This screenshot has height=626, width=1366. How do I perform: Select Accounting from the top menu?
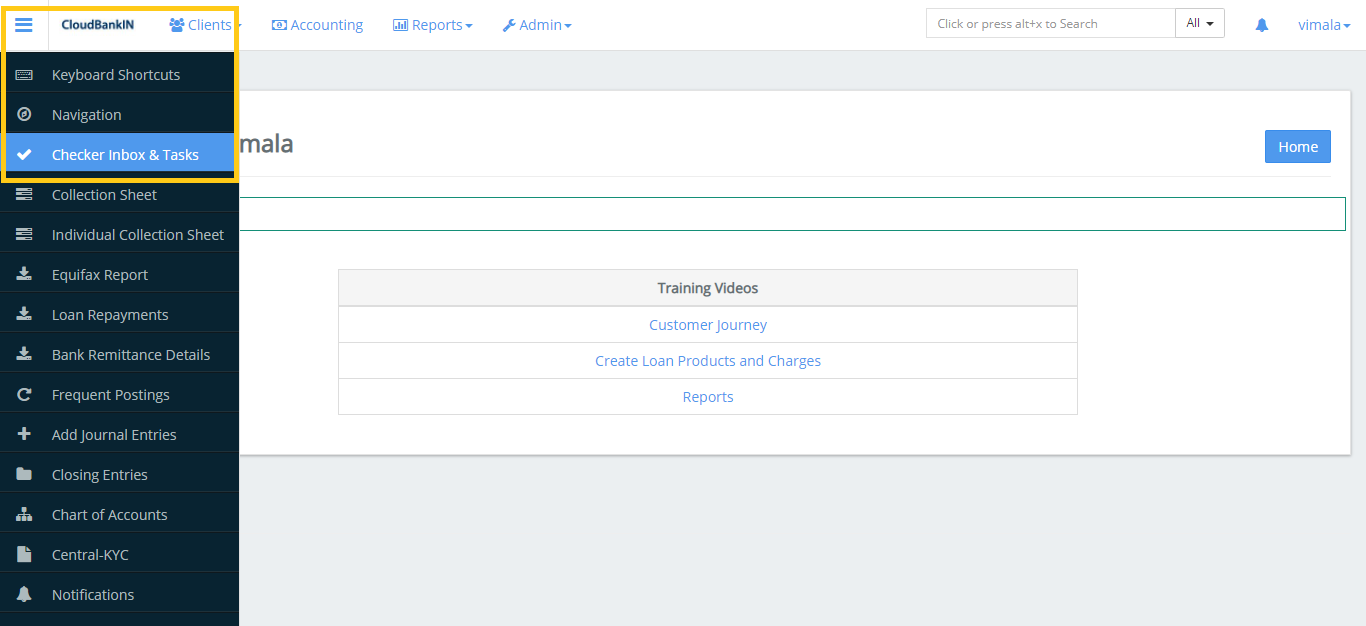coord(317,24)
